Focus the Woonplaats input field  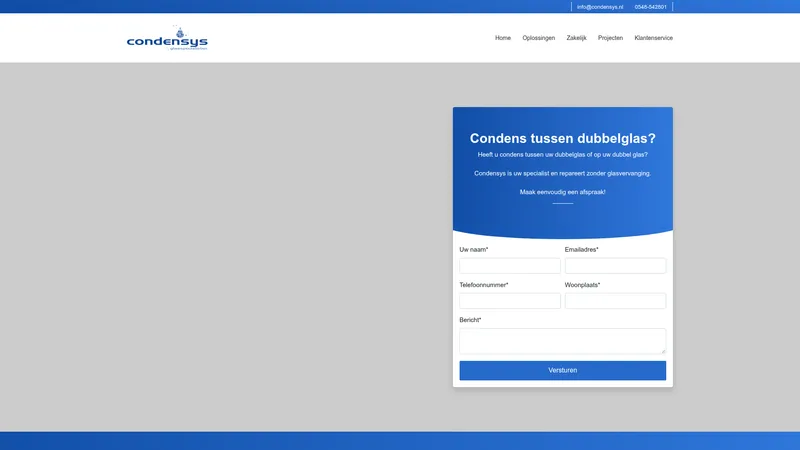[615, 301]
